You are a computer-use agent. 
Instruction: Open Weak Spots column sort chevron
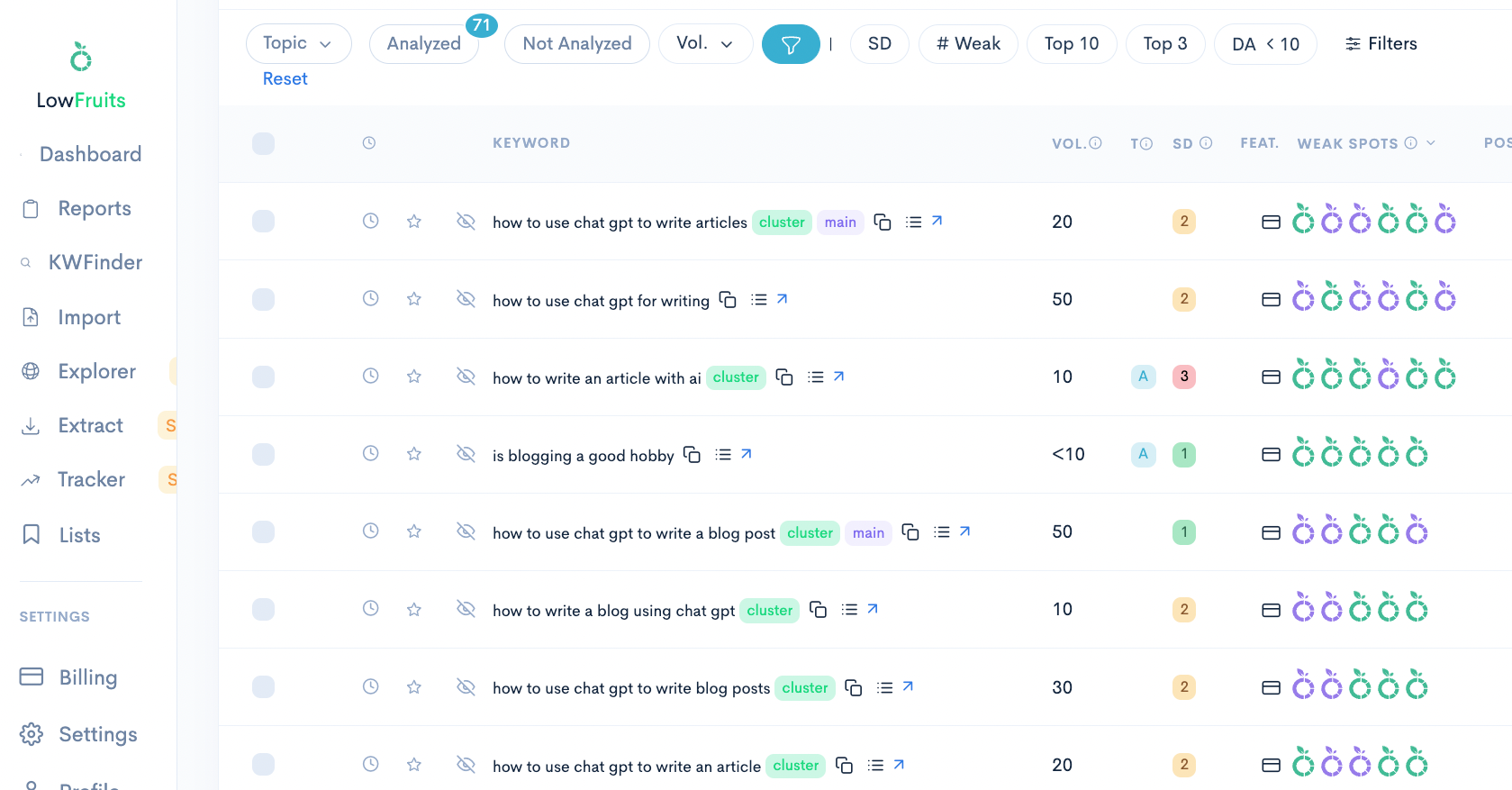pyautogui.click(x=1431, y=143)
